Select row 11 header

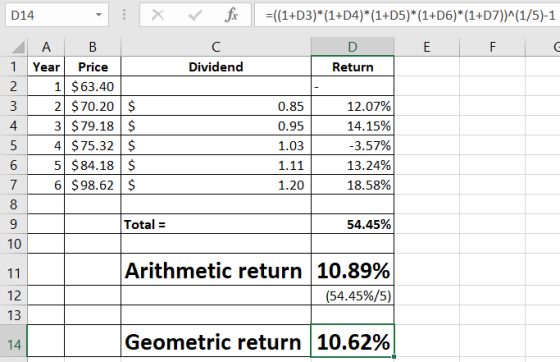pyautogui.click(x=14, y=270)
